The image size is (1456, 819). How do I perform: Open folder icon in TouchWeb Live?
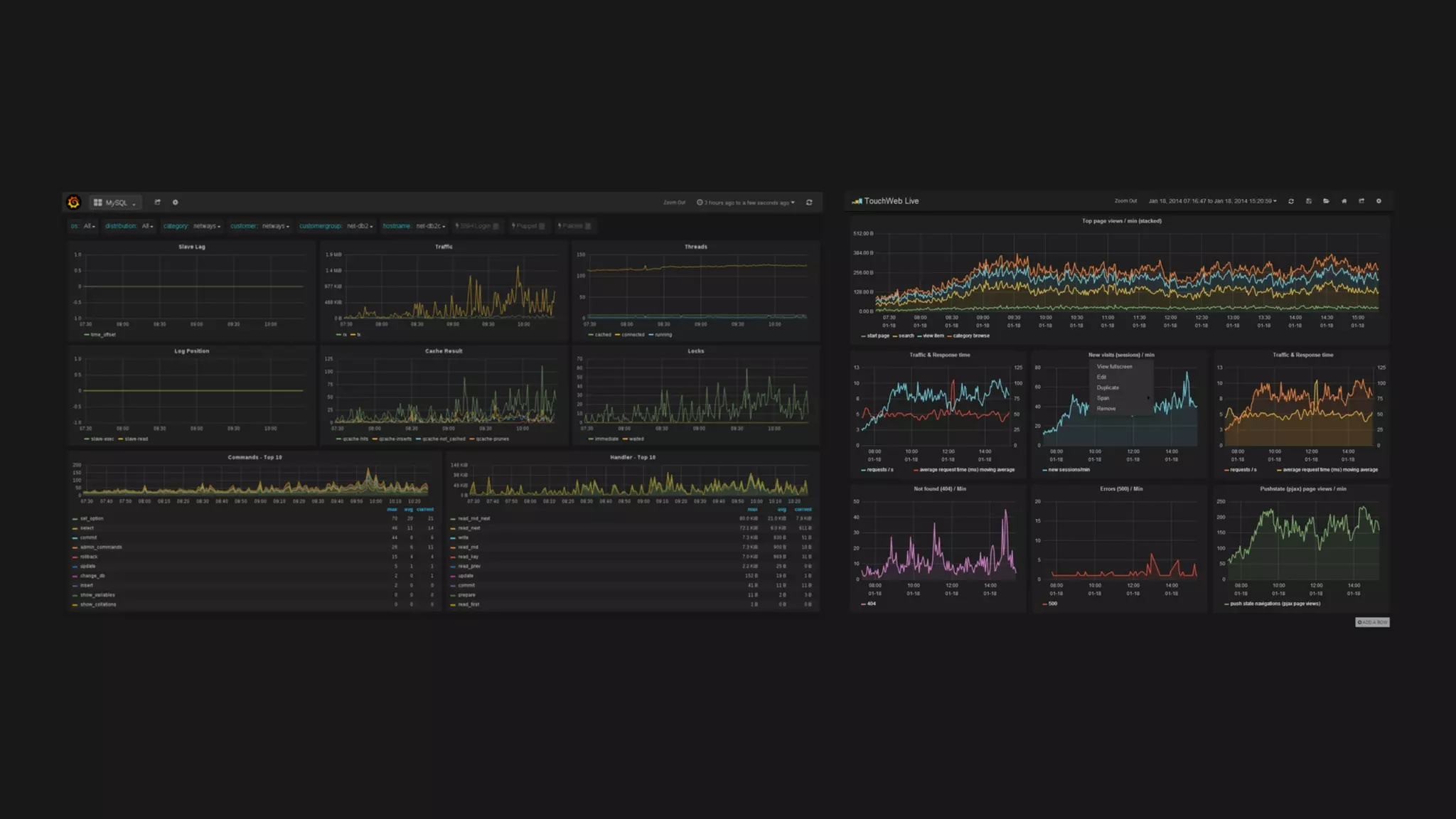coord(1326,201)
